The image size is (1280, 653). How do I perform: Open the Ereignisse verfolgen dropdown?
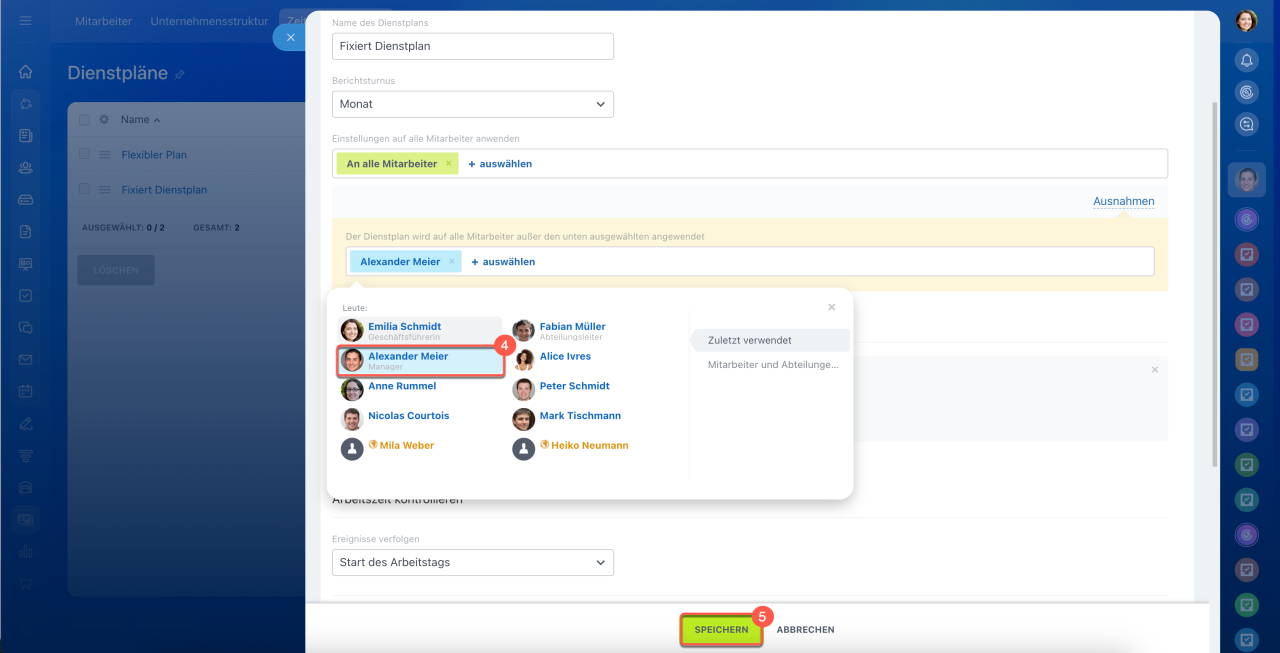[x=472, y=562]
